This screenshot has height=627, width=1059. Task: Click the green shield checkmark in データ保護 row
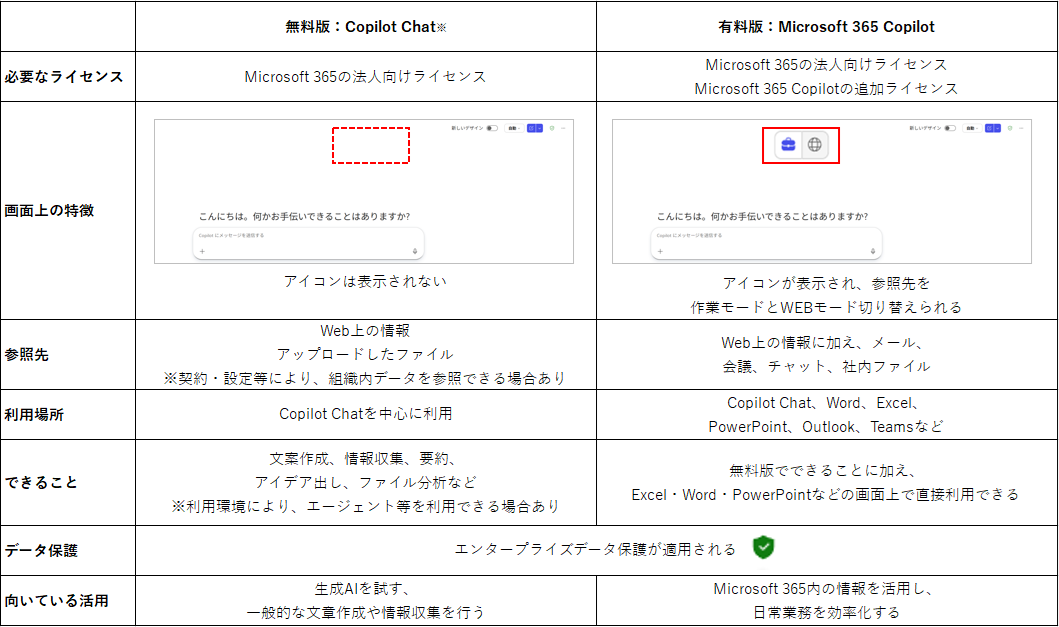click(763, 547)
